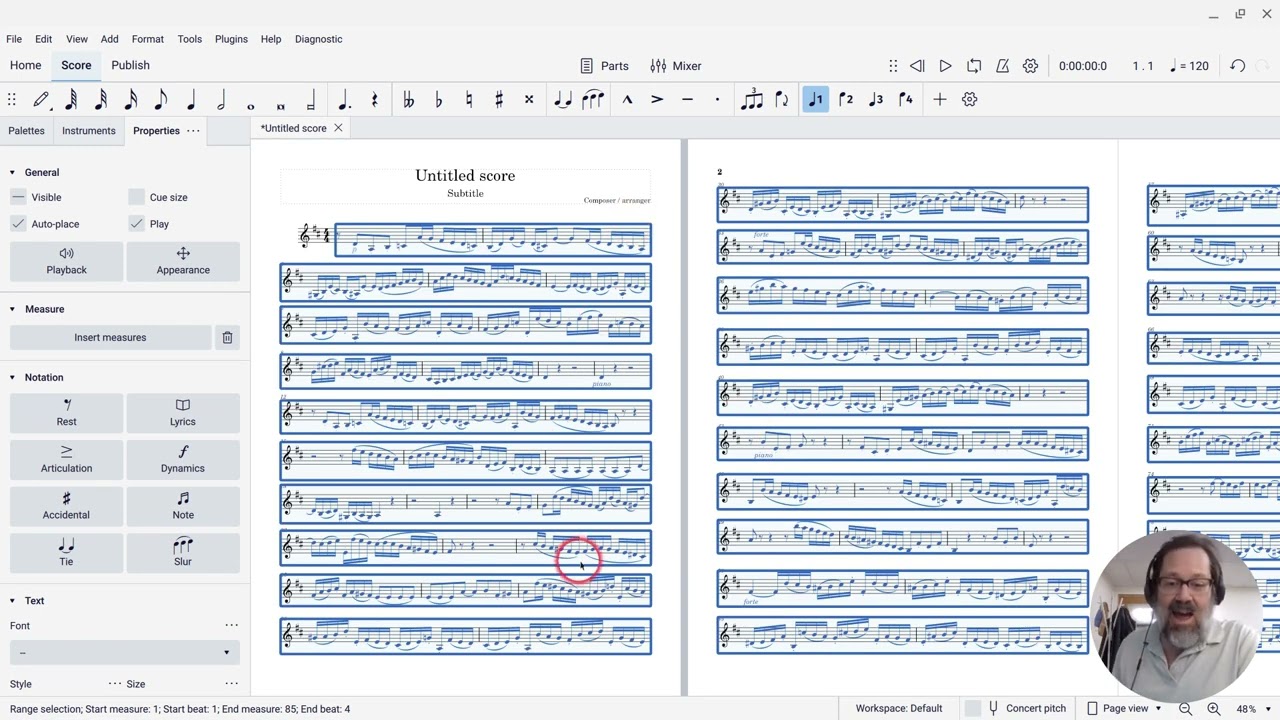This screenshot has height=720, width=1280.
Task: Switch to the Palettes tab
Action: coord(26,130)
